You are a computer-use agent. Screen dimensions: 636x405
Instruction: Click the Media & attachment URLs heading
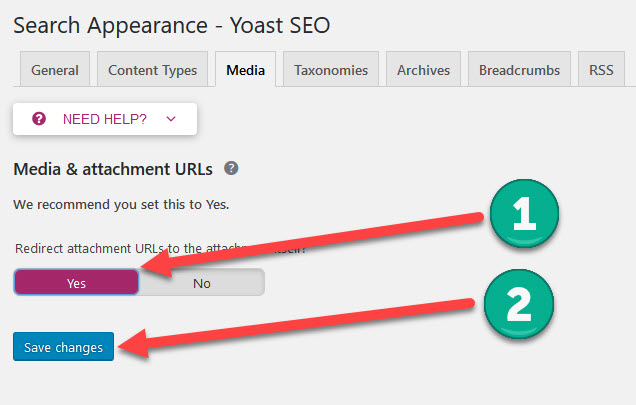[x=113, y=169]
